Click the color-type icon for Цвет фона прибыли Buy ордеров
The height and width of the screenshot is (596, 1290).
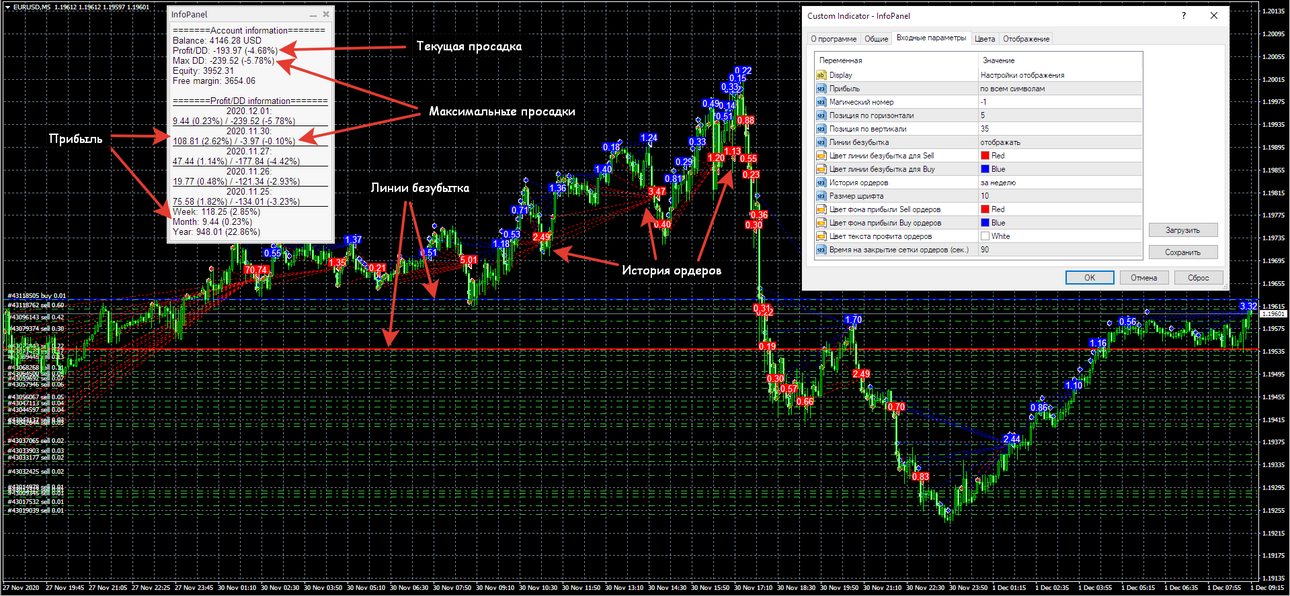[x=821, y=222]
